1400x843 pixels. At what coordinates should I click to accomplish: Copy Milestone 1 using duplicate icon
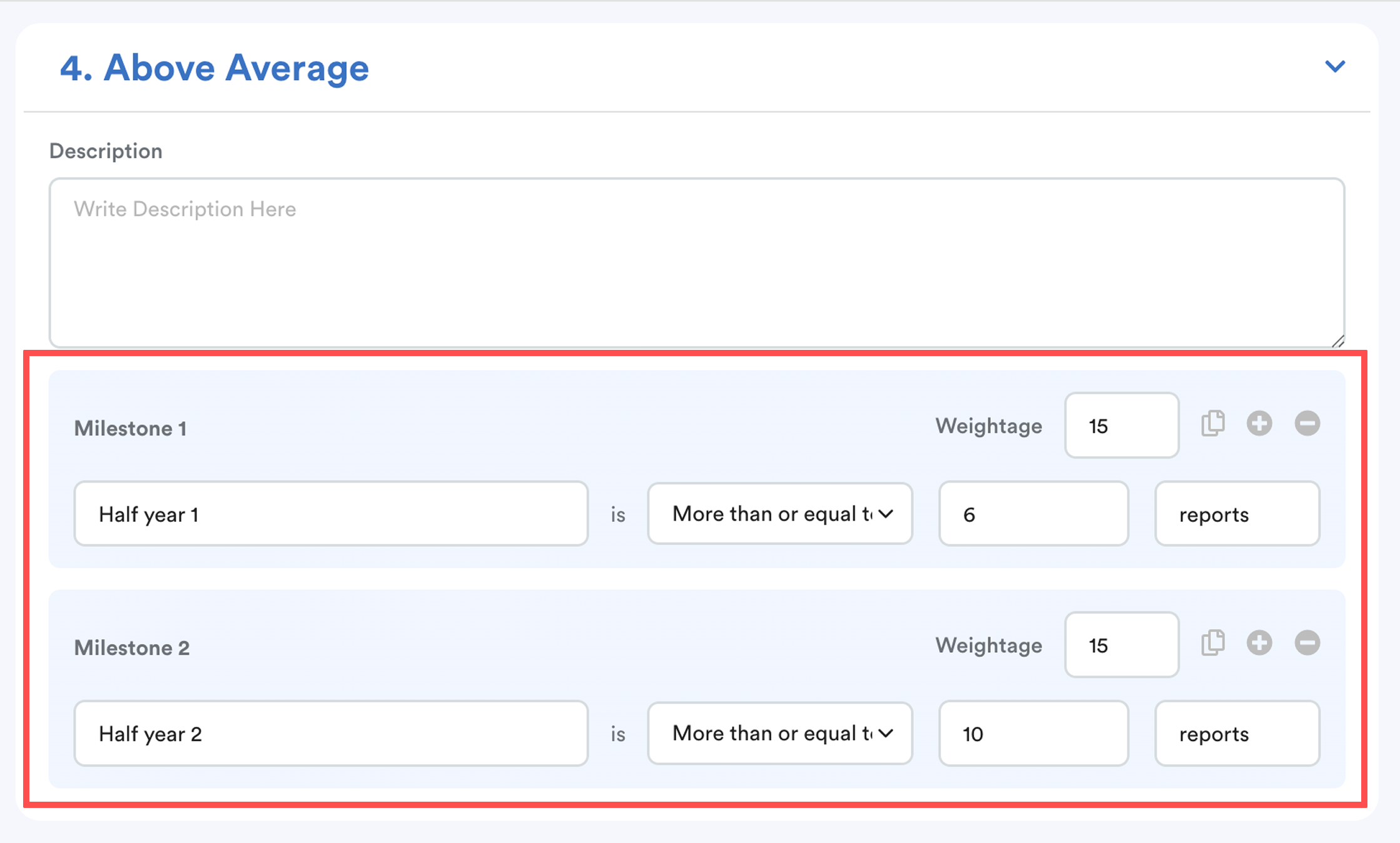(x=1213, y=424)
